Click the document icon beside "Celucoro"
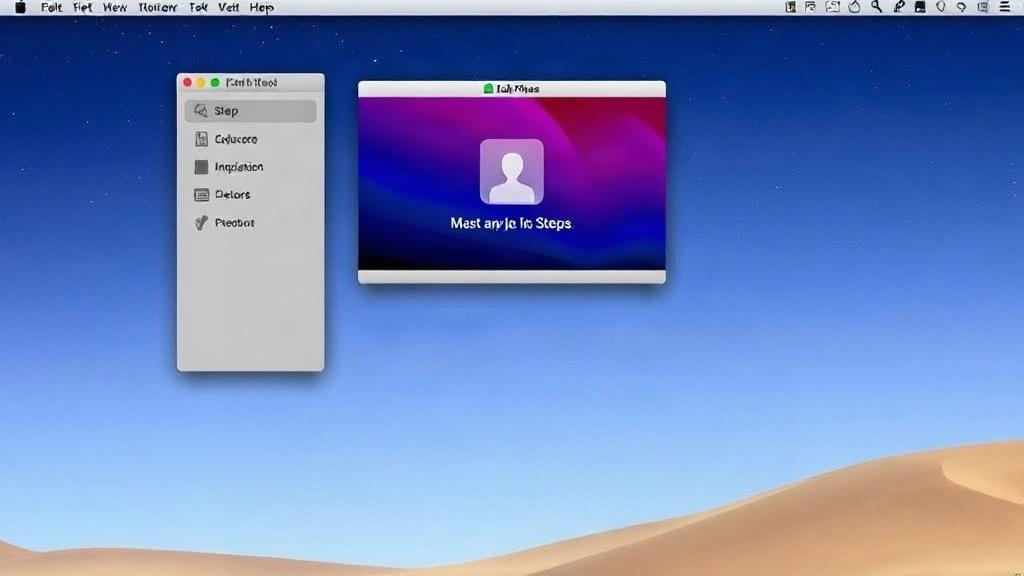 201,139
